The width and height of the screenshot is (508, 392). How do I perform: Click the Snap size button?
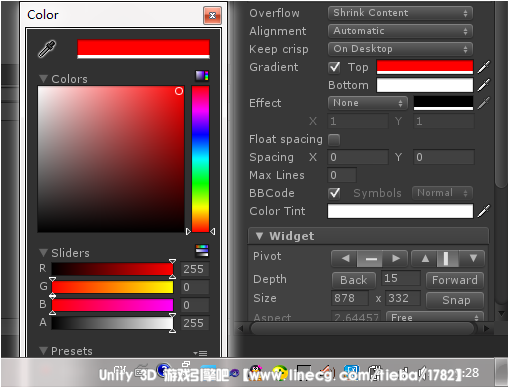click(455, 300)
